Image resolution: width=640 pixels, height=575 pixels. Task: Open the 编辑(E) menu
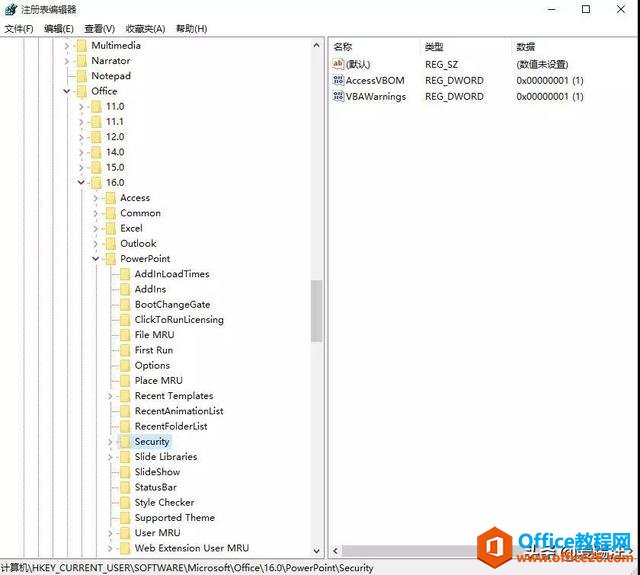[59, 29]
